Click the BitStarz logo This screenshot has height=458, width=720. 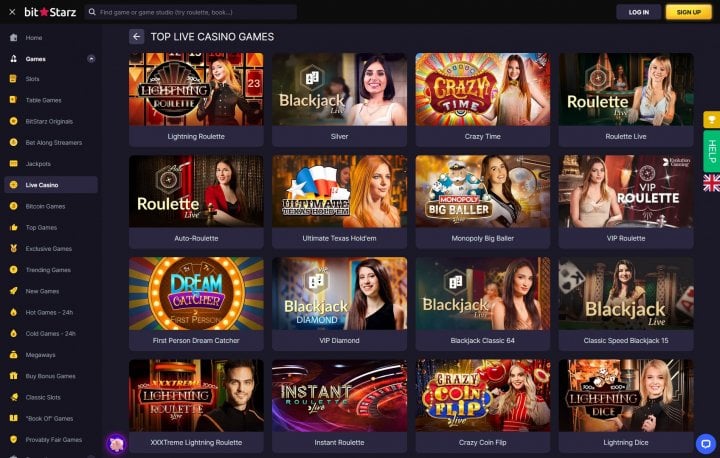50,12
